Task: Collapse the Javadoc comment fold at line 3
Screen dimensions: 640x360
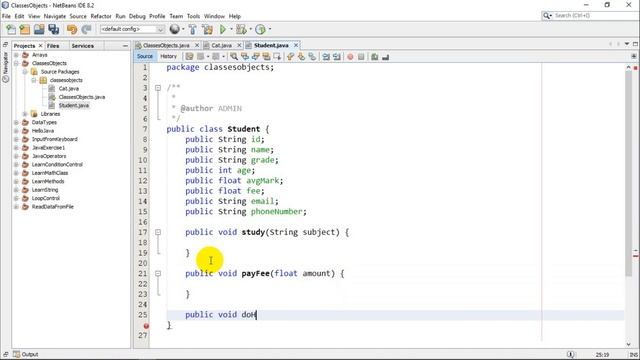Action: 158,88
